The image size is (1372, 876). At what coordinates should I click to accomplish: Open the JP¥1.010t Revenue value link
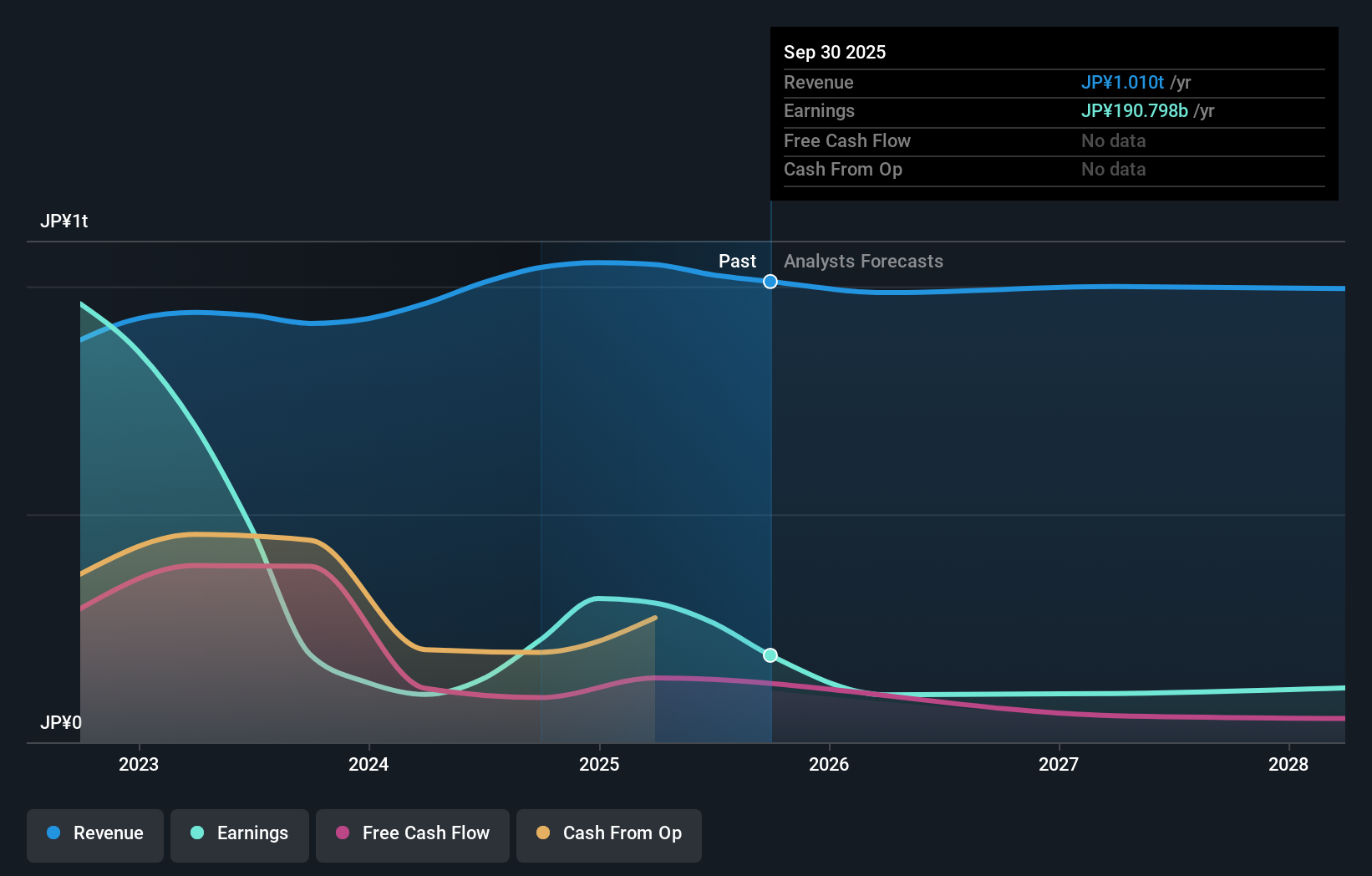[x=1123, y=82]
